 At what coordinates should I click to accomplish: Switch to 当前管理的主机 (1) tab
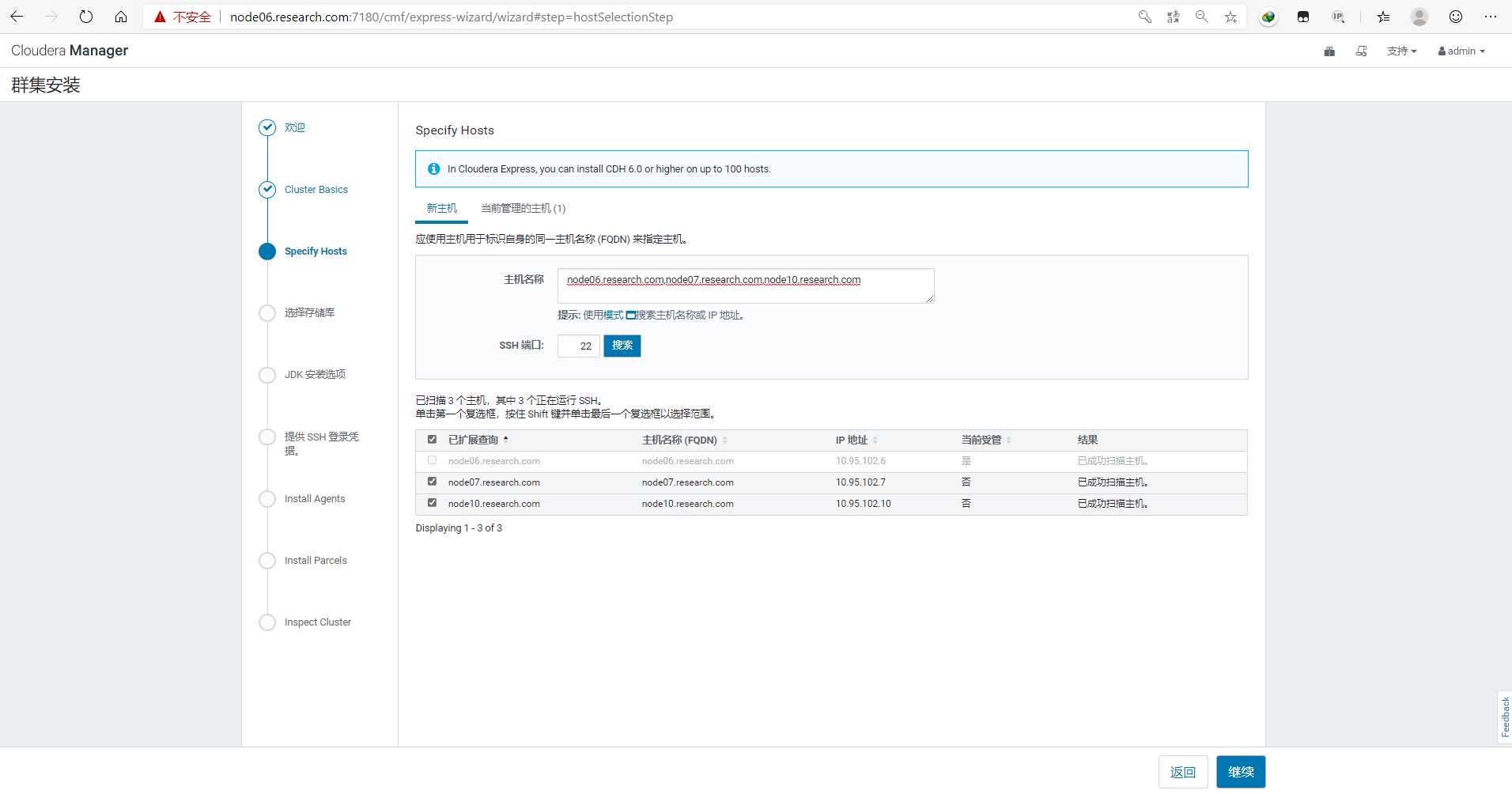pos(523,209)
